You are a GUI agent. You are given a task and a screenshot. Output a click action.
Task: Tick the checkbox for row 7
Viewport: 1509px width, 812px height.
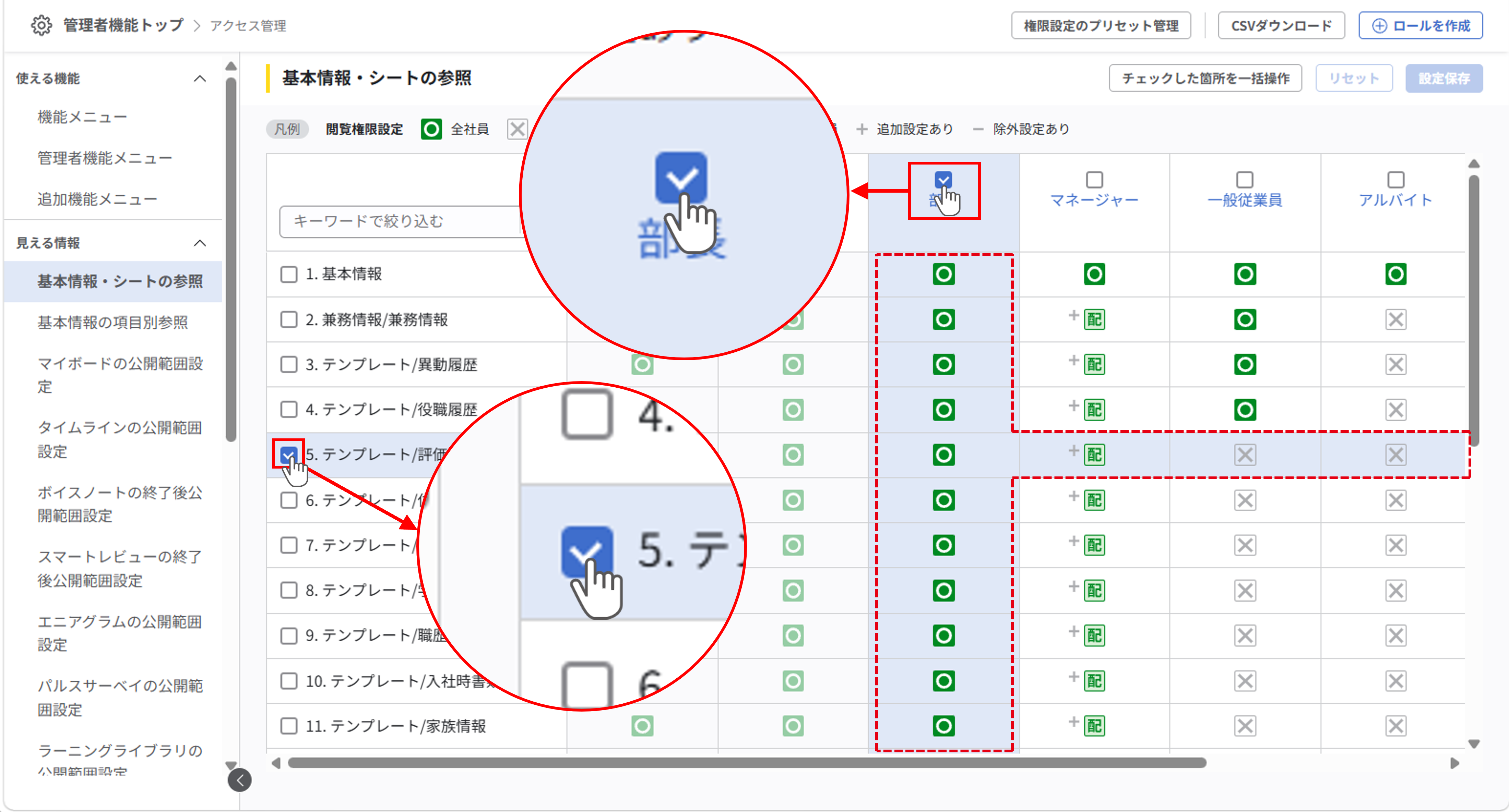[x=289, y=546]
